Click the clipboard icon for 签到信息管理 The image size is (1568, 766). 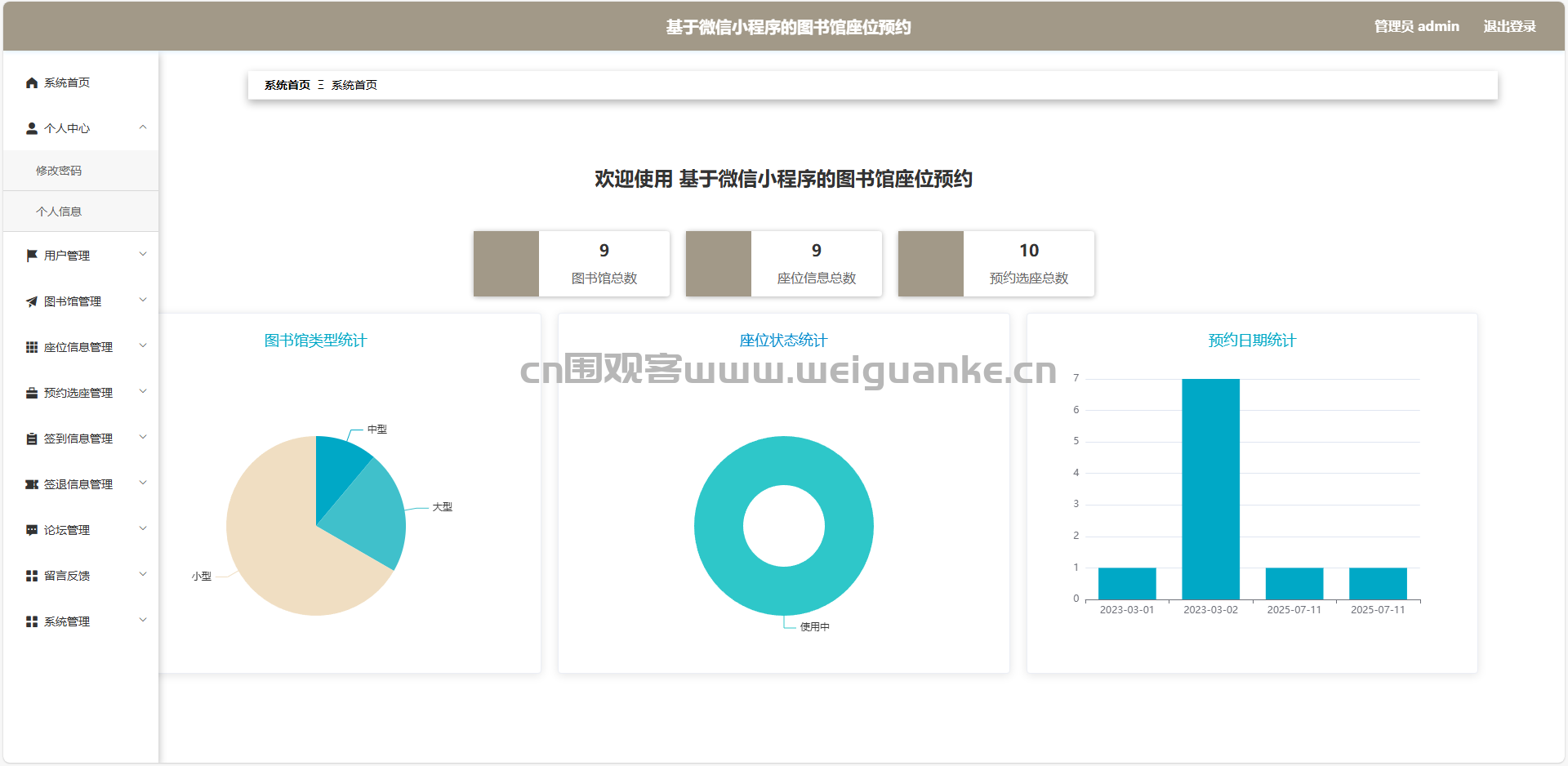[32, 439]
